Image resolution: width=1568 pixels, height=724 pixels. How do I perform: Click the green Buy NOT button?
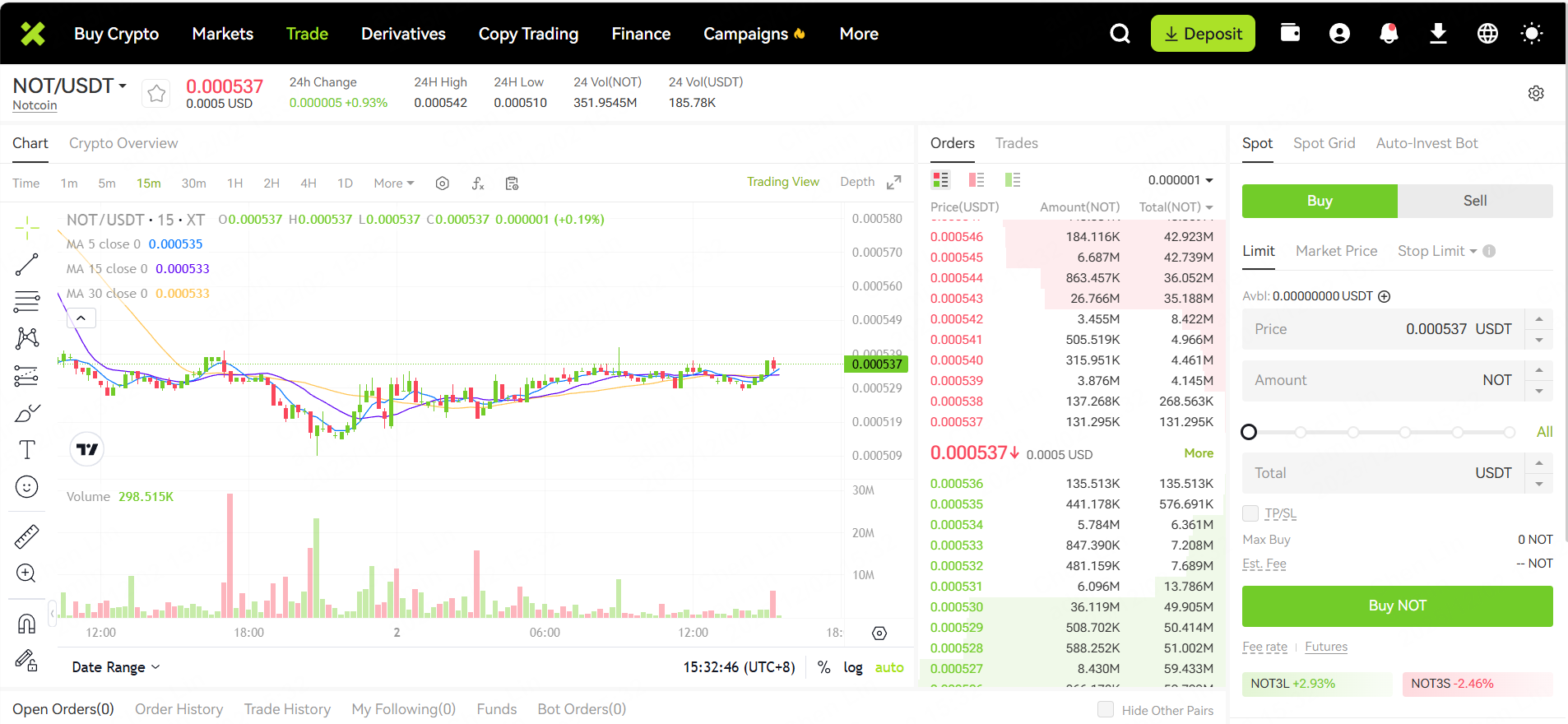1397,606
